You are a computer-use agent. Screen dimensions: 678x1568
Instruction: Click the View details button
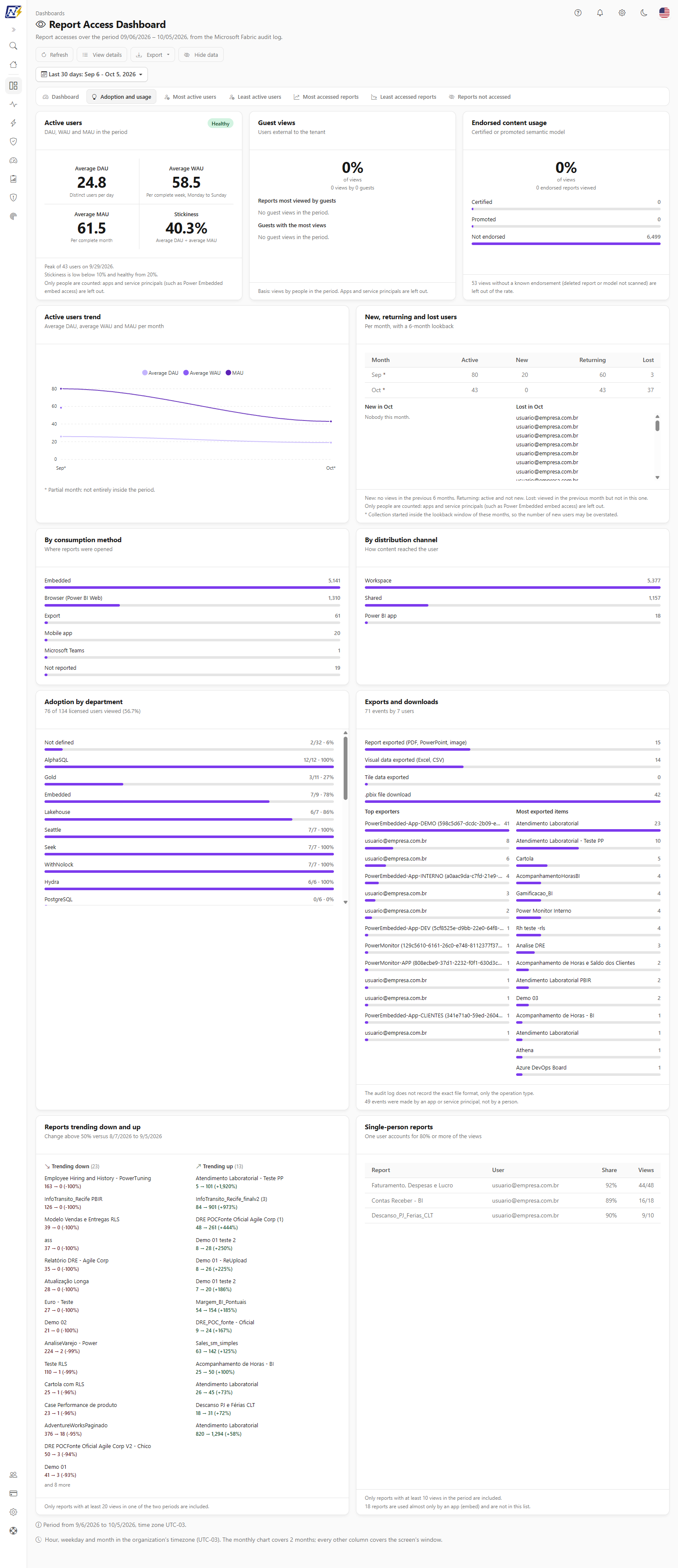(102, 55)
